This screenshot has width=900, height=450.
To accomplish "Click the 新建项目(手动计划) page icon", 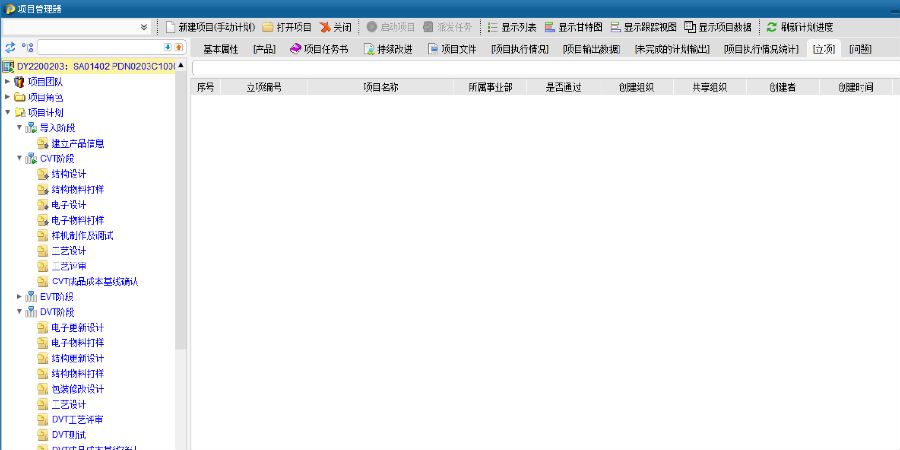I will [170, 27].
